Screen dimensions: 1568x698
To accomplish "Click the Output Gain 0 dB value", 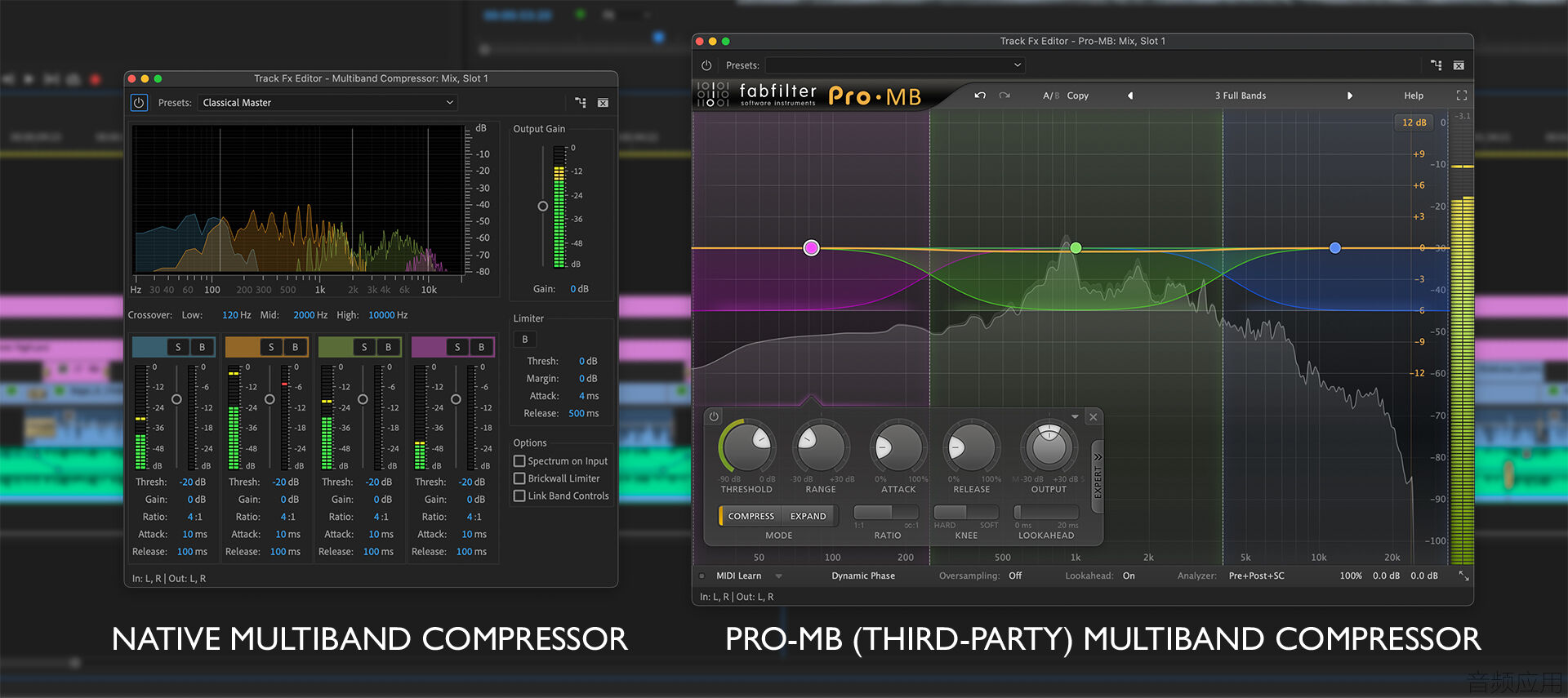I will click(x=579, y=289).
